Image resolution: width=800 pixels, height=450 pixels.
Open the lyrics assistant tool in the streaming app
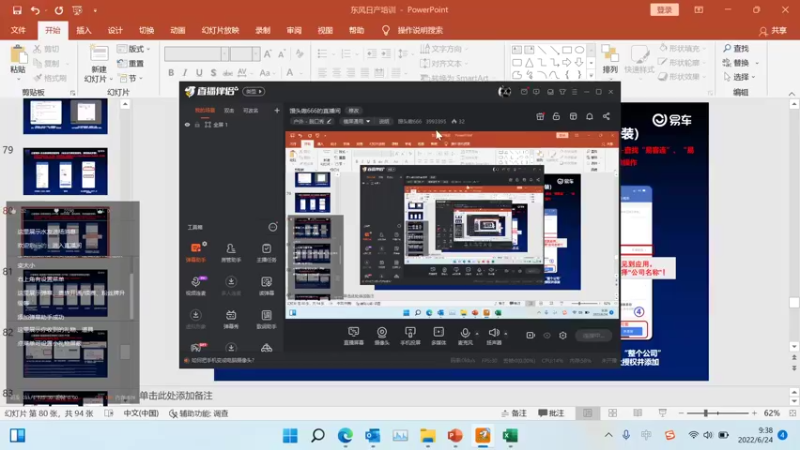(266, 319)
